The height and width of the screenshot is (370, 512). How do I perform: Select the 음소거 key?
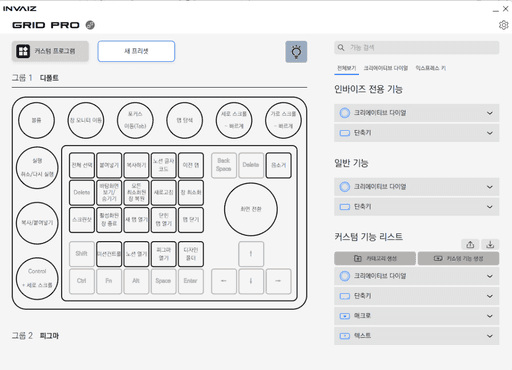[x=278, y=165]
